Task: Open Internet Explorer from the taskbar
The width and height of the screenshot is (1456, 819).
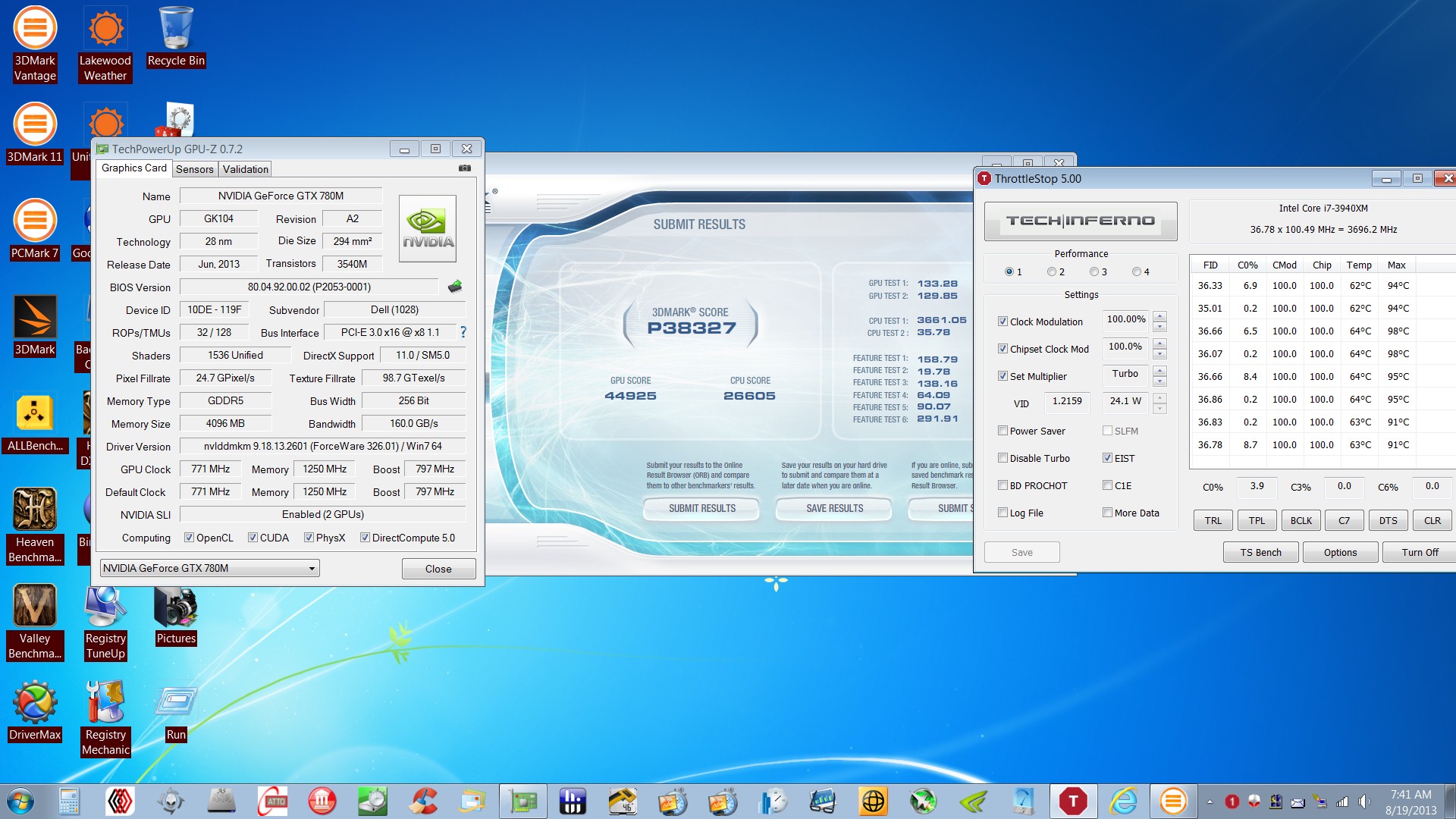Action: [1123, 801]
